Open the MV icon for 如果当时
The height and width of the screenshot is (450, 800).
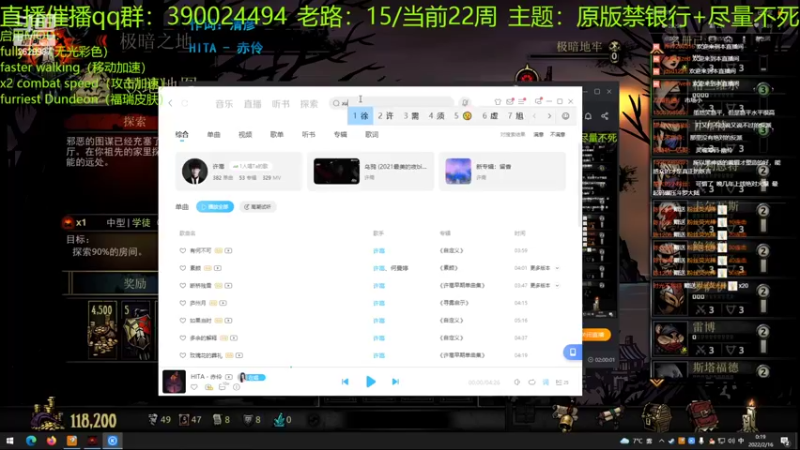pyautogui.click(x=229, y=320)
